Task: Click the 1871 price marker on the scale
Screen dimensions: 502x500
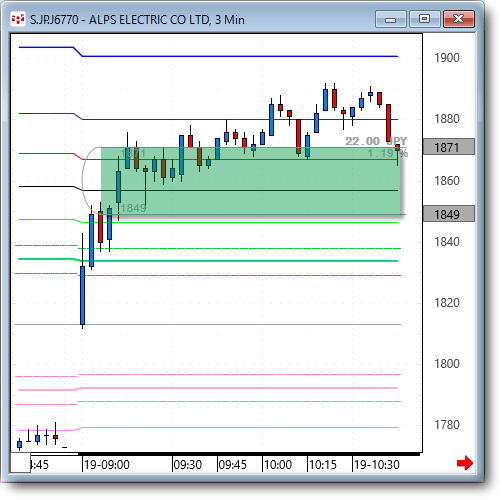Action: coord(449,147)
